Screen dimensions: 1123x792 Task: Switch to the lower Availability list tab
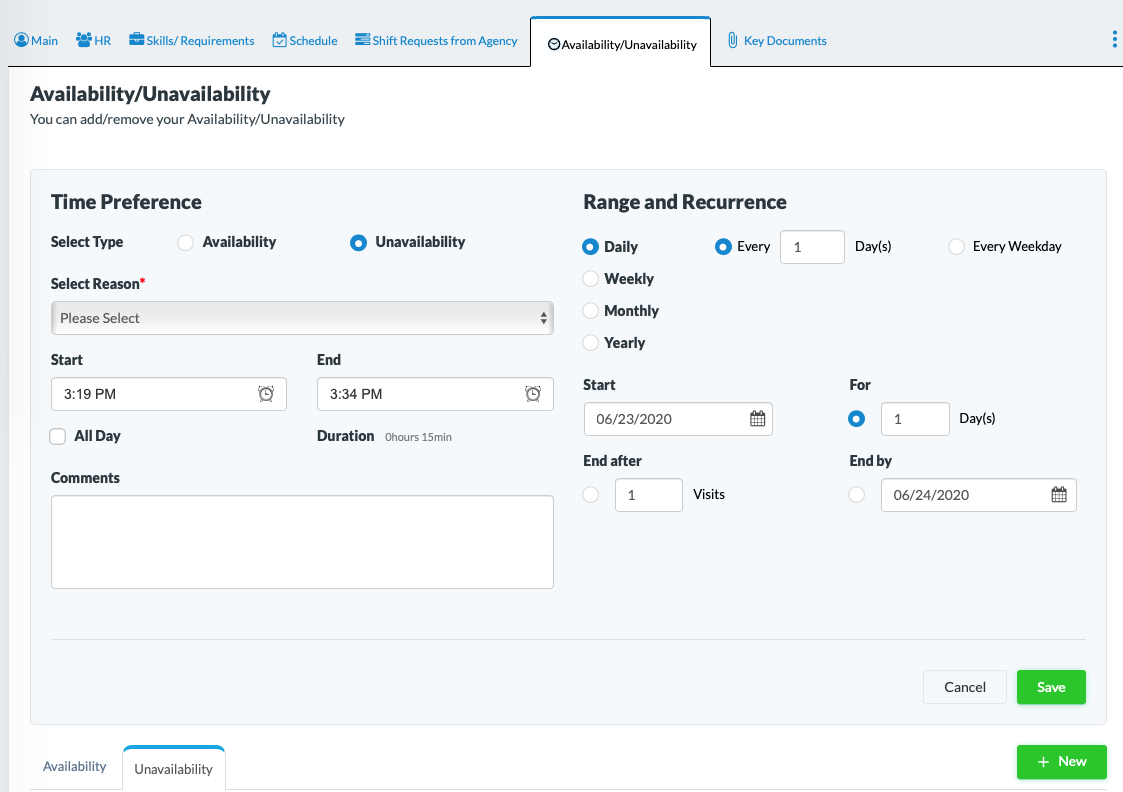(x=75, y=767)
